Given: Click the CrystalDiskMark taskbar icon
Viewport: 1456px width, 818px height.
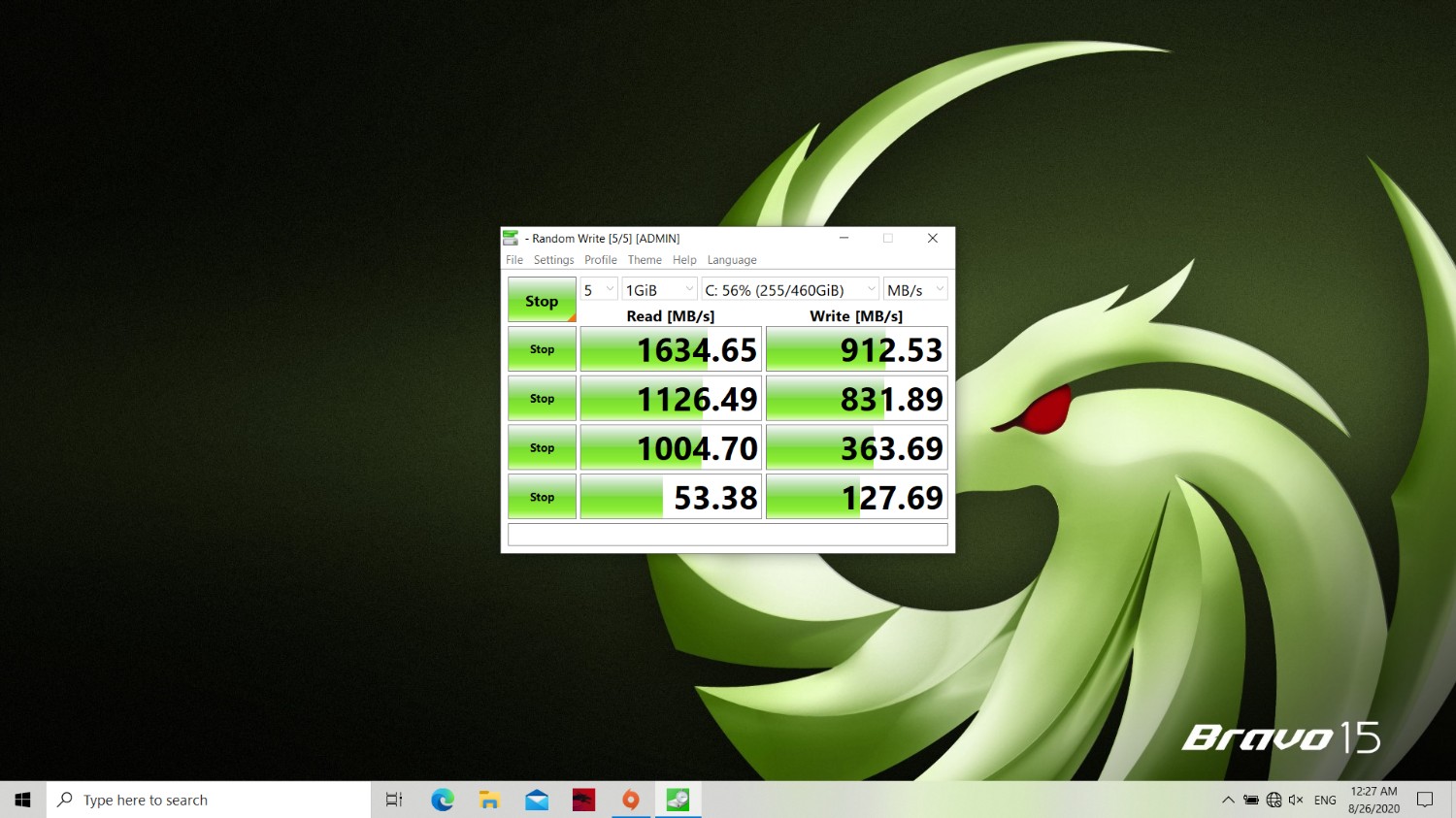Looking at the screenshot, I should pyautogui.click(x=678, y=800).
